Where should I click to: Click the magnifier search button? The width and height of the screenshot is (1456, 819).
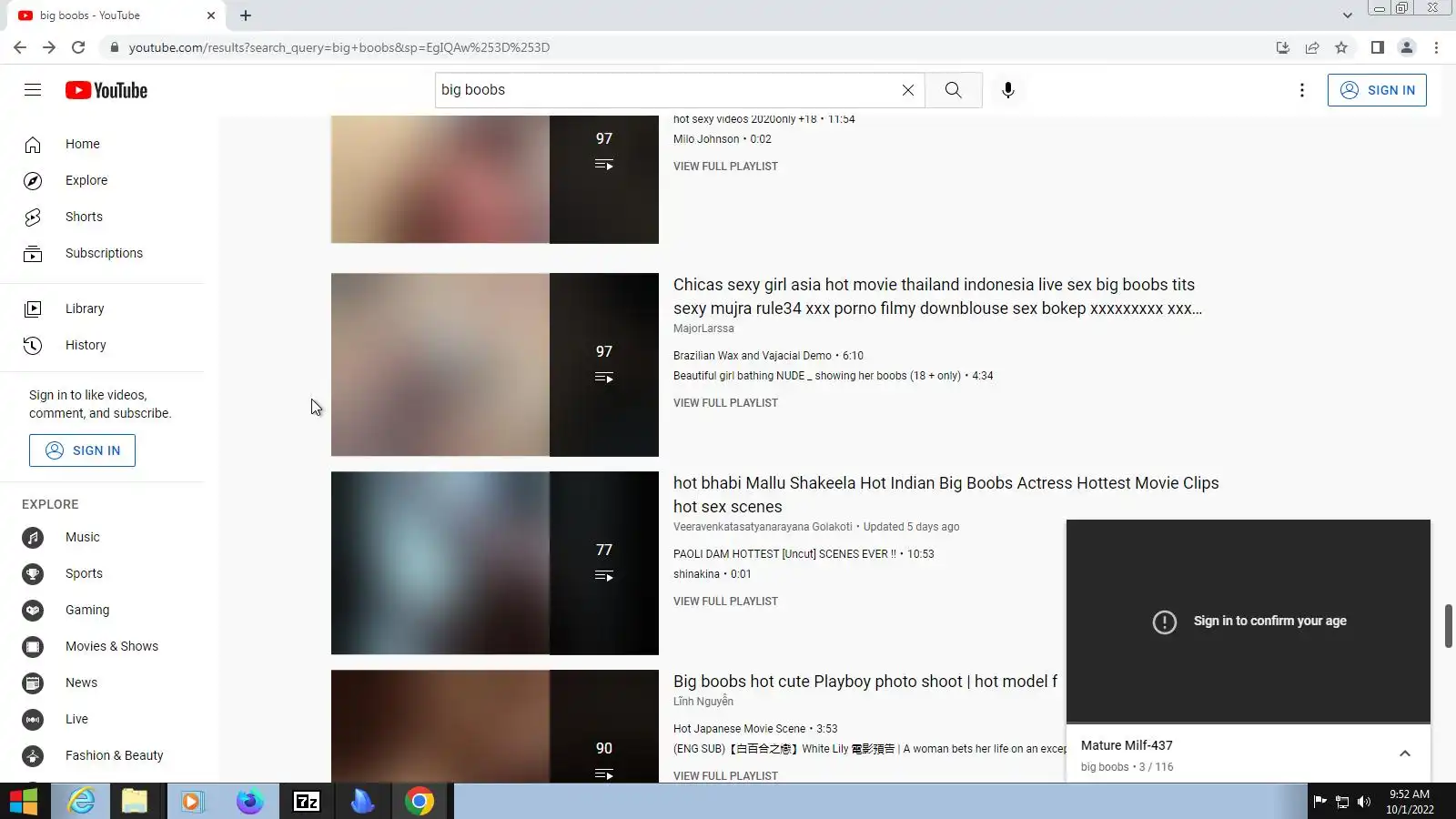point(953,90)
